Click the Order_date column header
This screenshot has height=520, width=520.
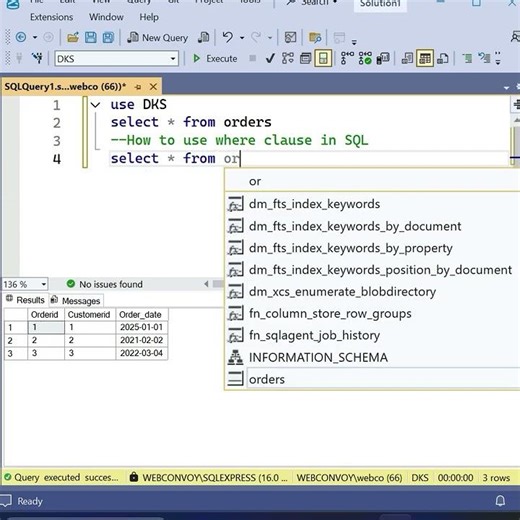(x=142, y=314)
